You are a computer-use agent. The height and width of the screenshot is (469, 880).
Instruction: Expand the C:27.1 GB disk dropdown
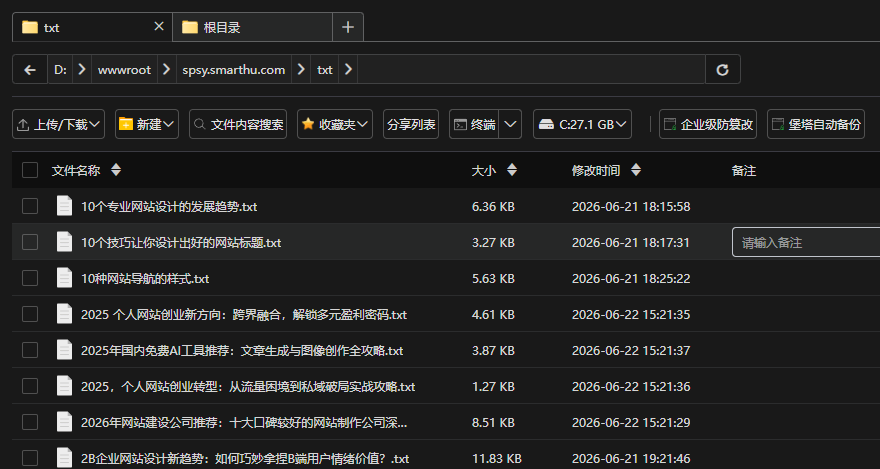(x=582, y=125)
